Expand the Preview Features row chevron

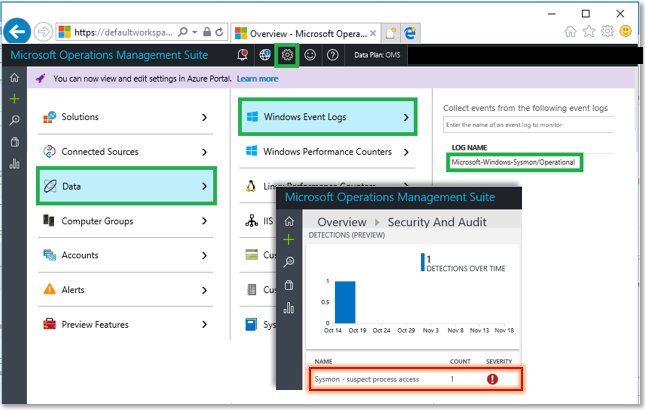204,324
